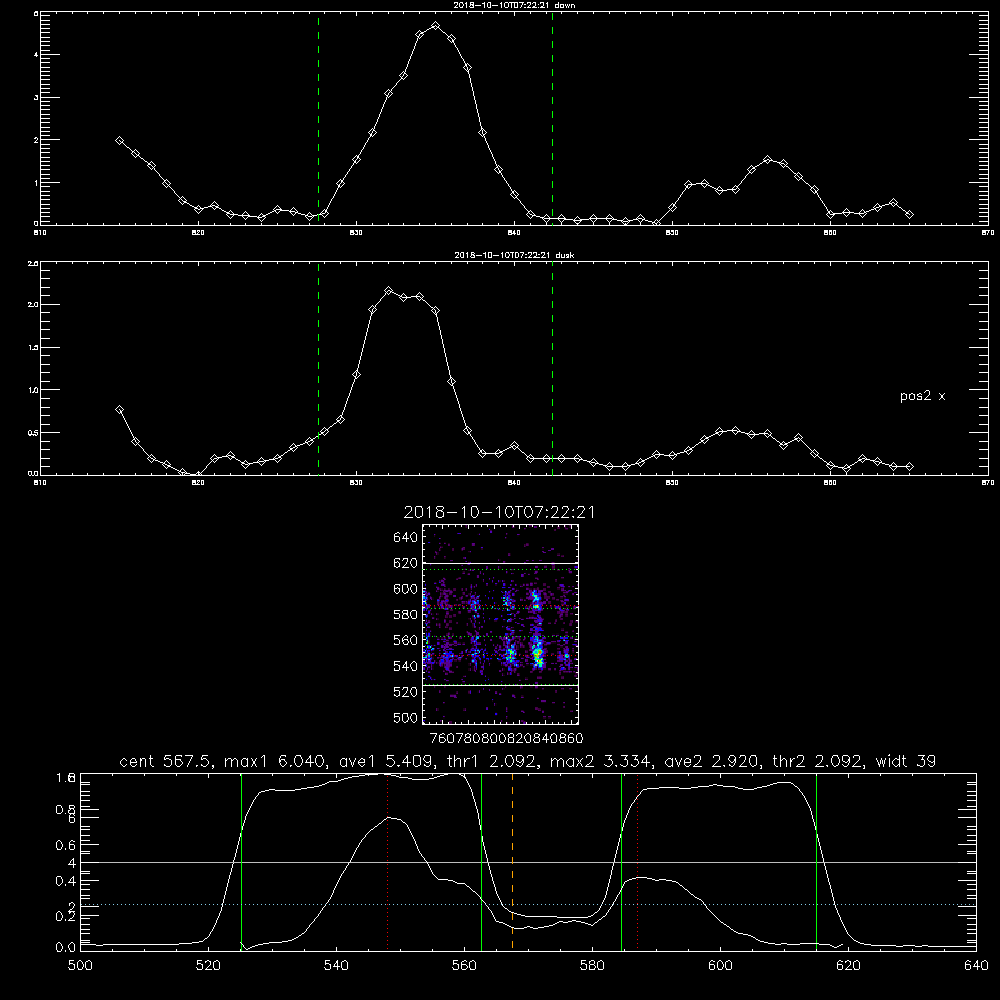Click the '560' y-axis label beside spectral image

[x=405, y=640]
